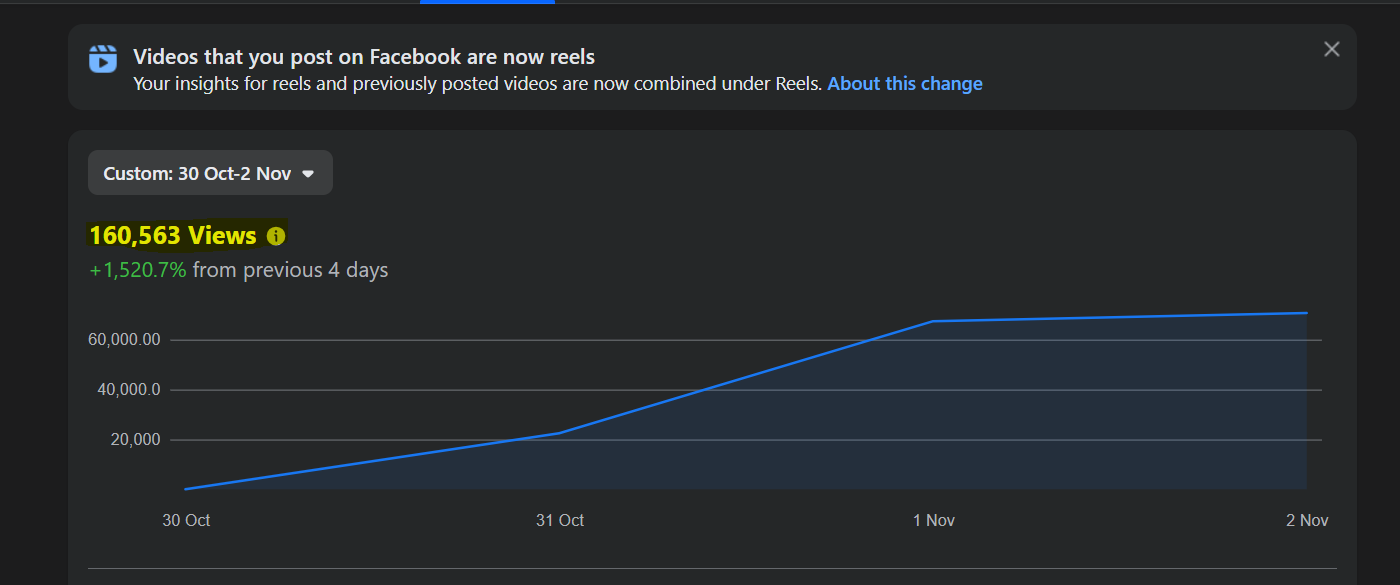1400x585 pixels.
Task: Open the Custom: 30 Oct-2 Nov date dropdown
Action: coord(210,173)
